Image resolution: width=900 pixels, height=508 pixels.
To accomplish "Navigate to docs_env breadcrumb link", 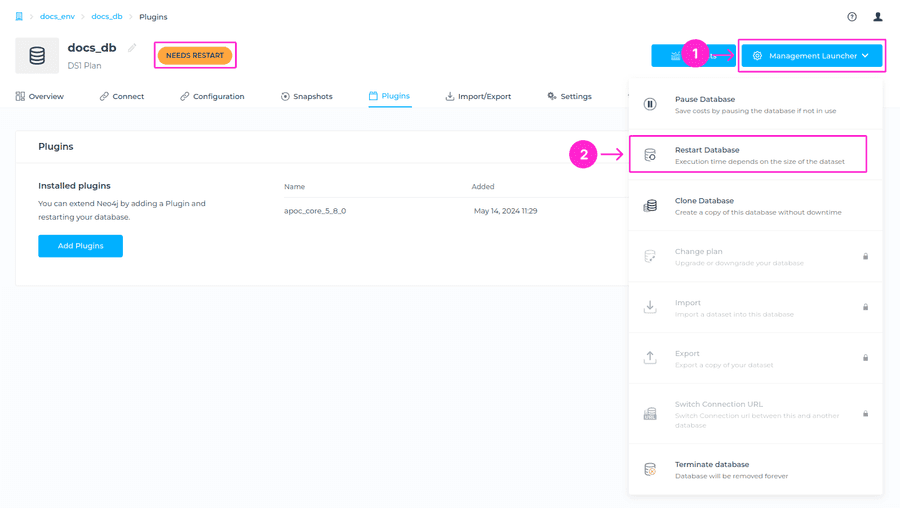I will coord(57,17).
